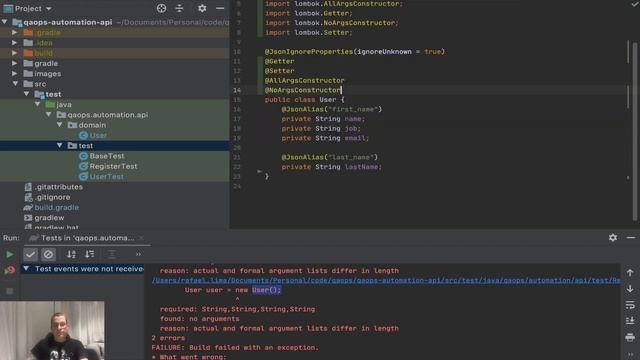640x360 pixels.
Task: Open Project panel settings gear
Action: pos(202,8)
